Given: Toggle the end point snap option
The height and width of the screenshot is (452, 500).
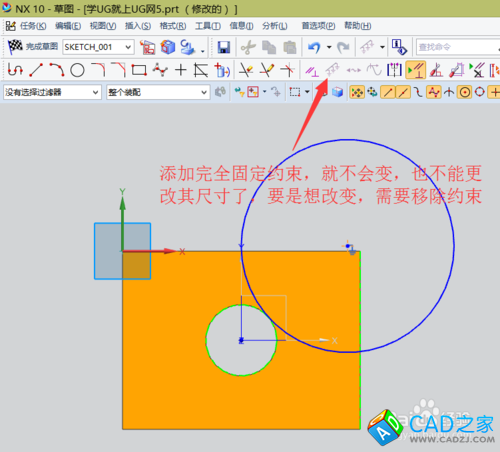Looking at the screenshot, I should click(387, 92).
